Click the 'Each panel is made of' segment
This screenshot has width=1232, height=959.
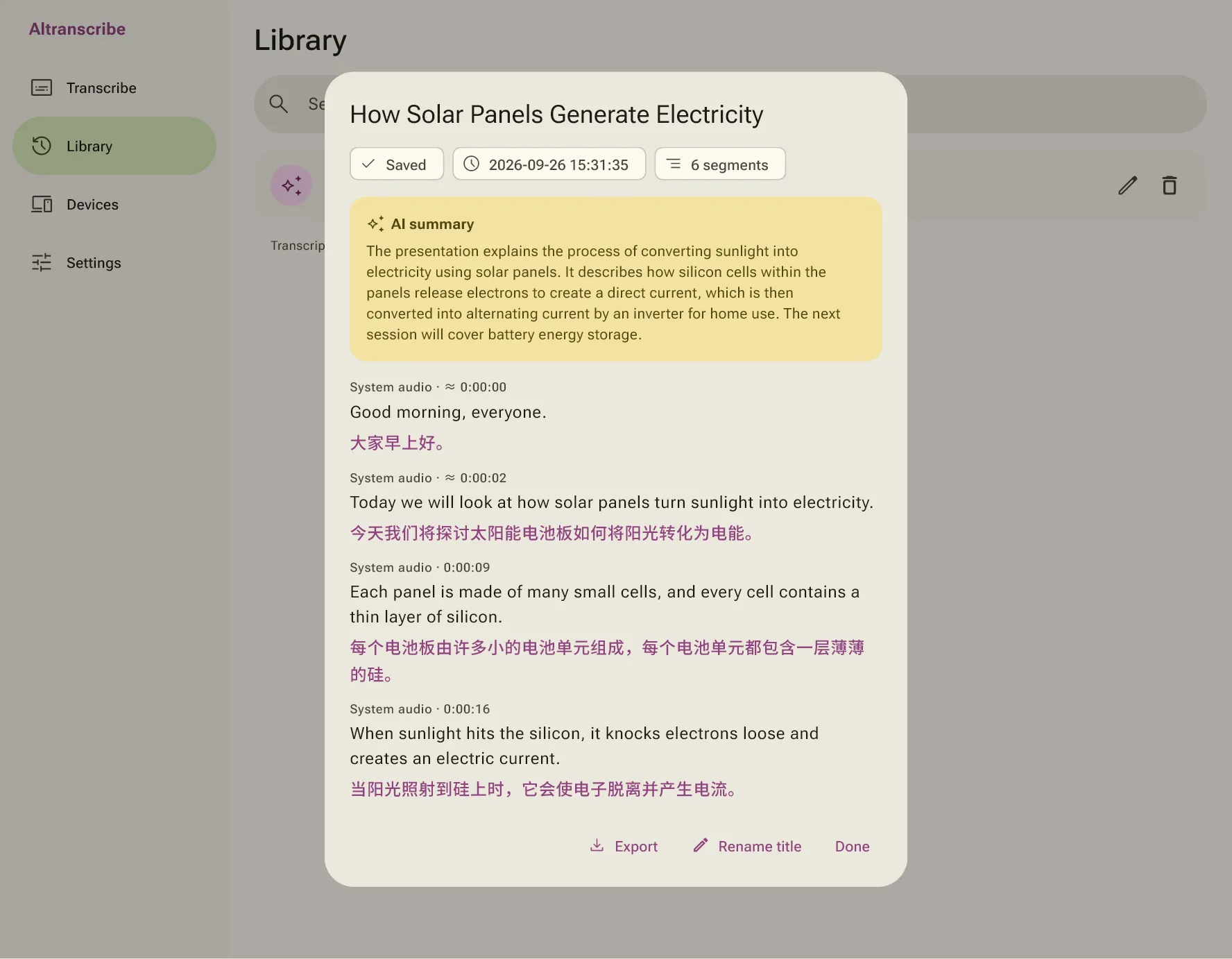tap(605, 604)
